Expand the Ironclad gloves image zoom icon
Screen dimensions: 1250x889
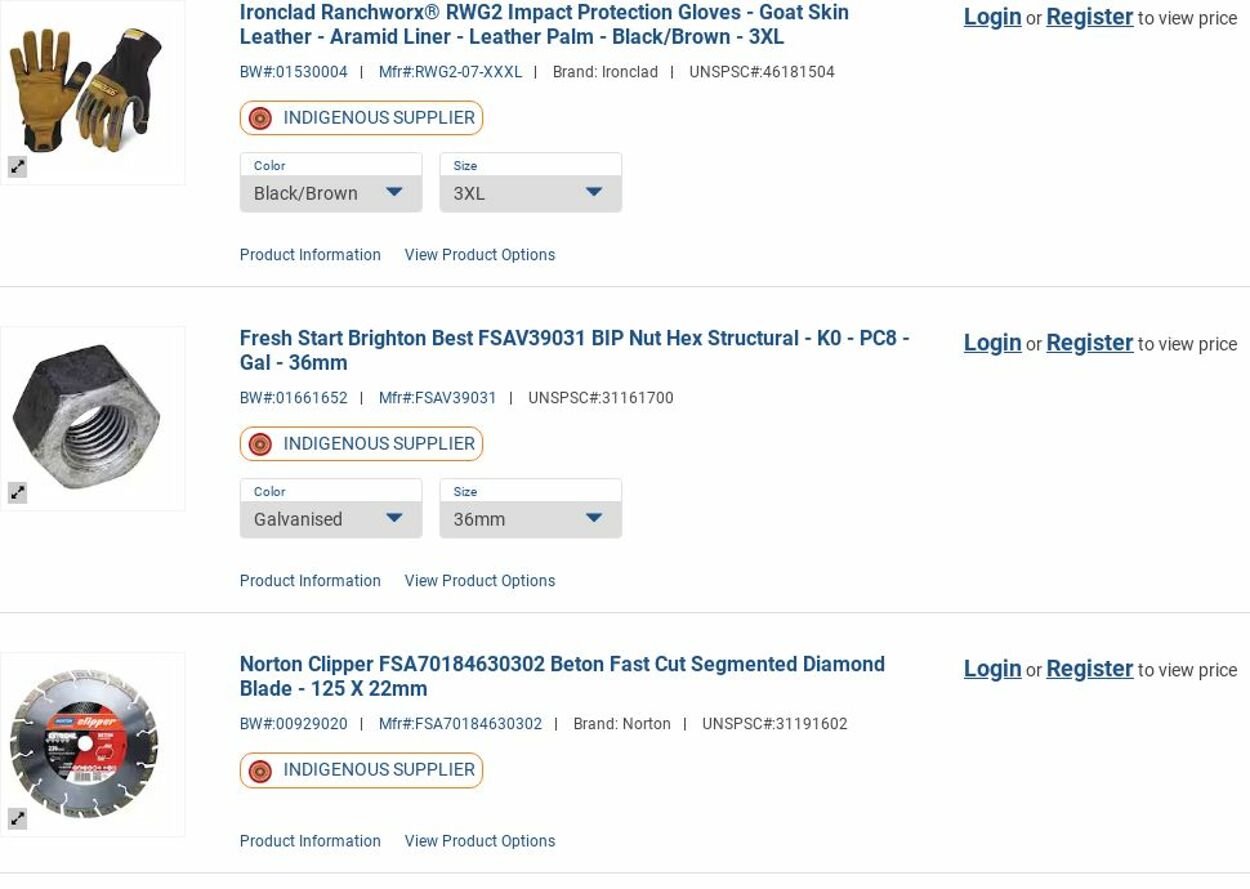click(18, 167)
